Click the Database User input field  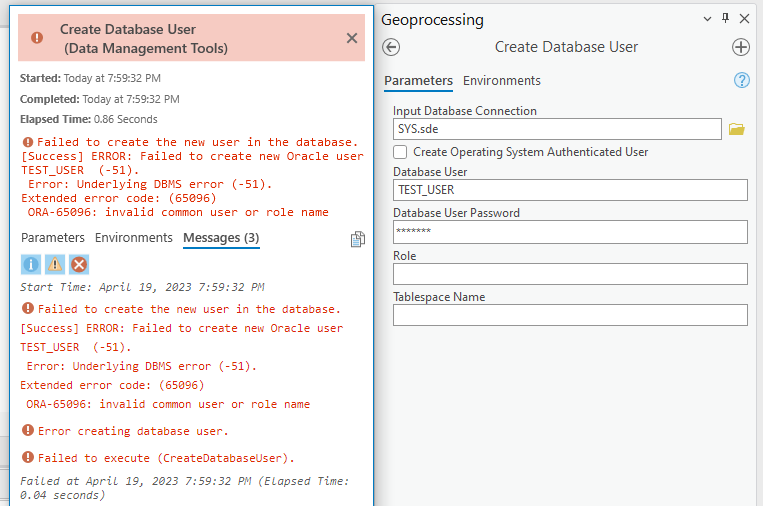pos(570,190)
